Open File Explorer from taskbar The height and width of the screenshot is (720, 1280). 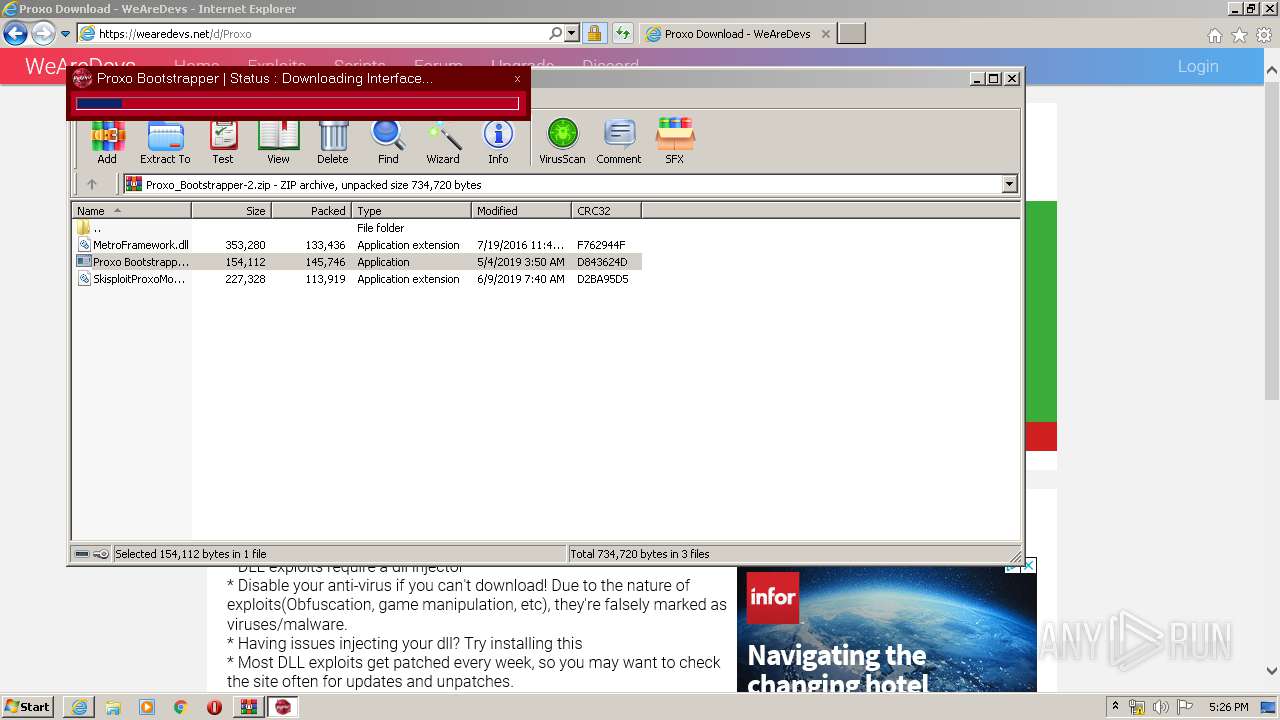click(x=112, y=707)
